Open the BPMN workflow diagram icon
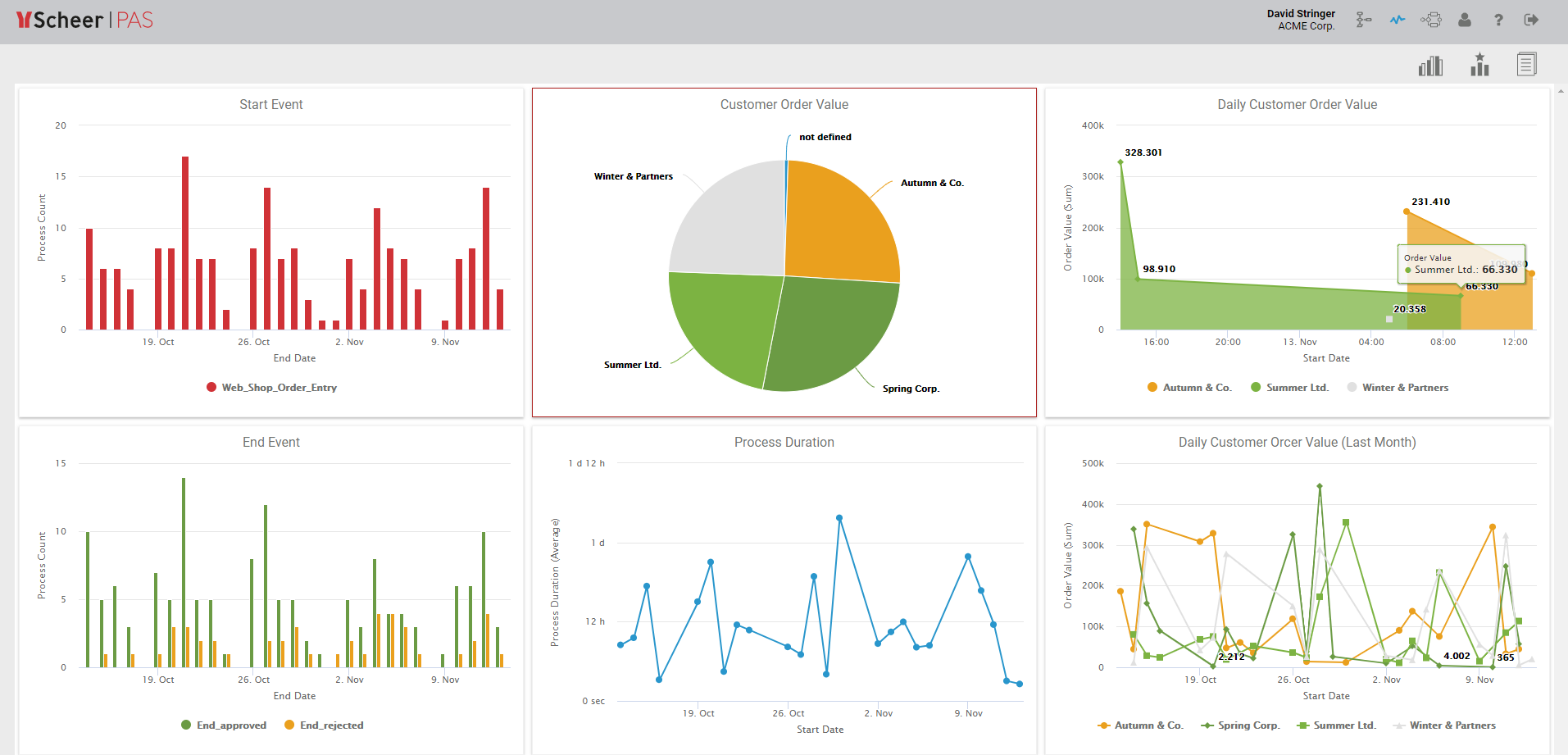1568x755 pixels. click(x=1431, y=20)
